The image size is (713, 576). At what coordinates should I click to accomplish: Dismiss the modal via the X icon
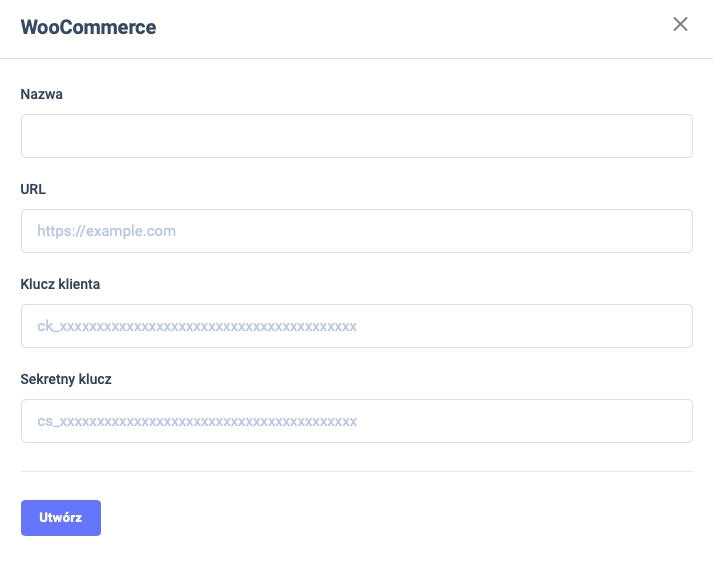pos(680,24)
